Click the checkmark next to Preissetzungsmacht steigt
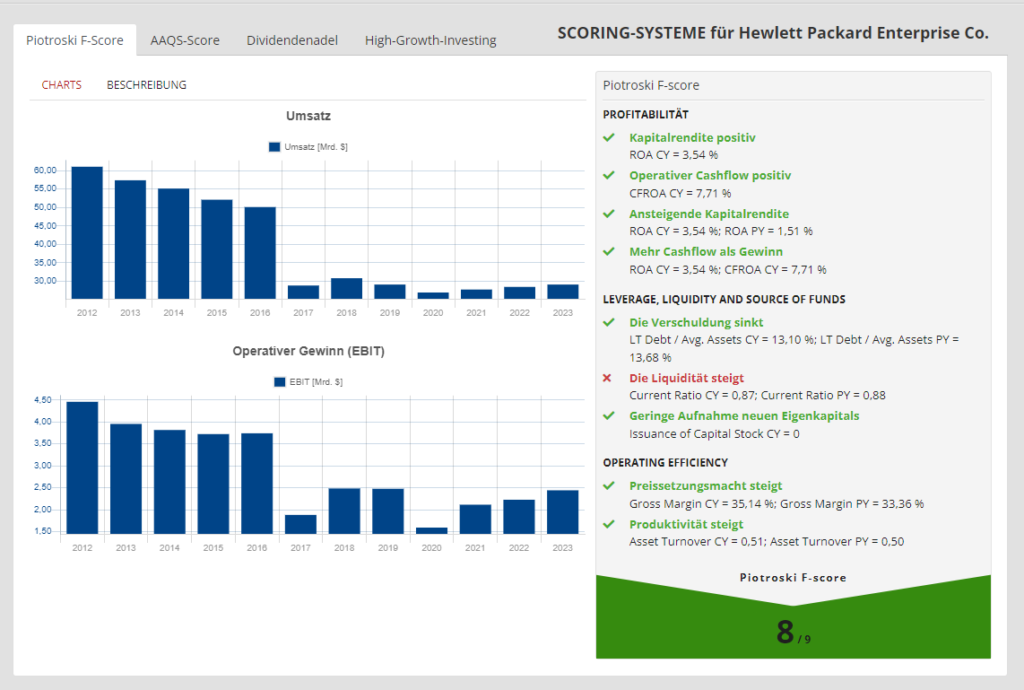Screen dimensions: 1024x690 (608, 486)
